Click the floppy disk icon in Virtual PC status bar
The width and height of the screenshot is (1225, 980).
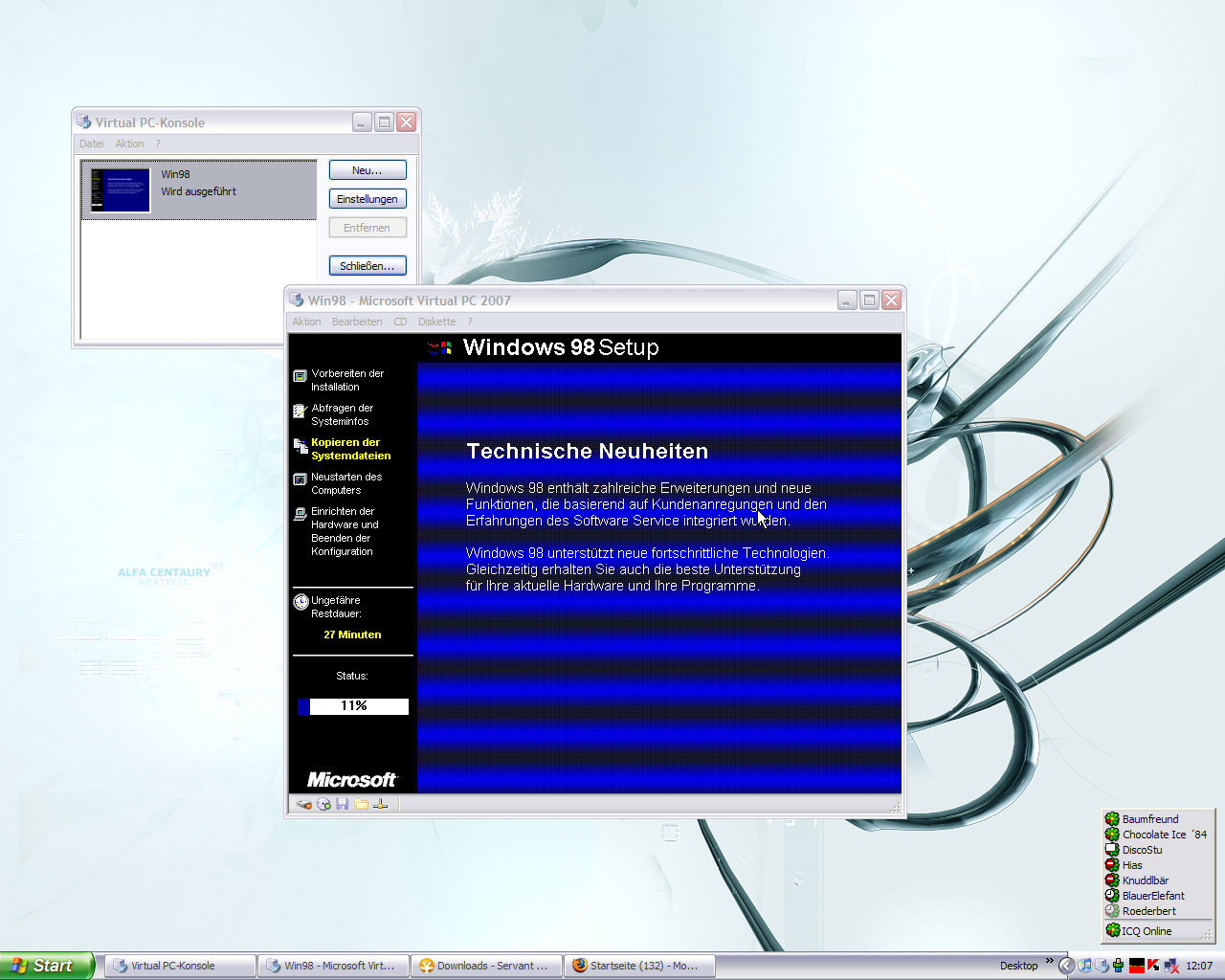[x=342, y=805]
